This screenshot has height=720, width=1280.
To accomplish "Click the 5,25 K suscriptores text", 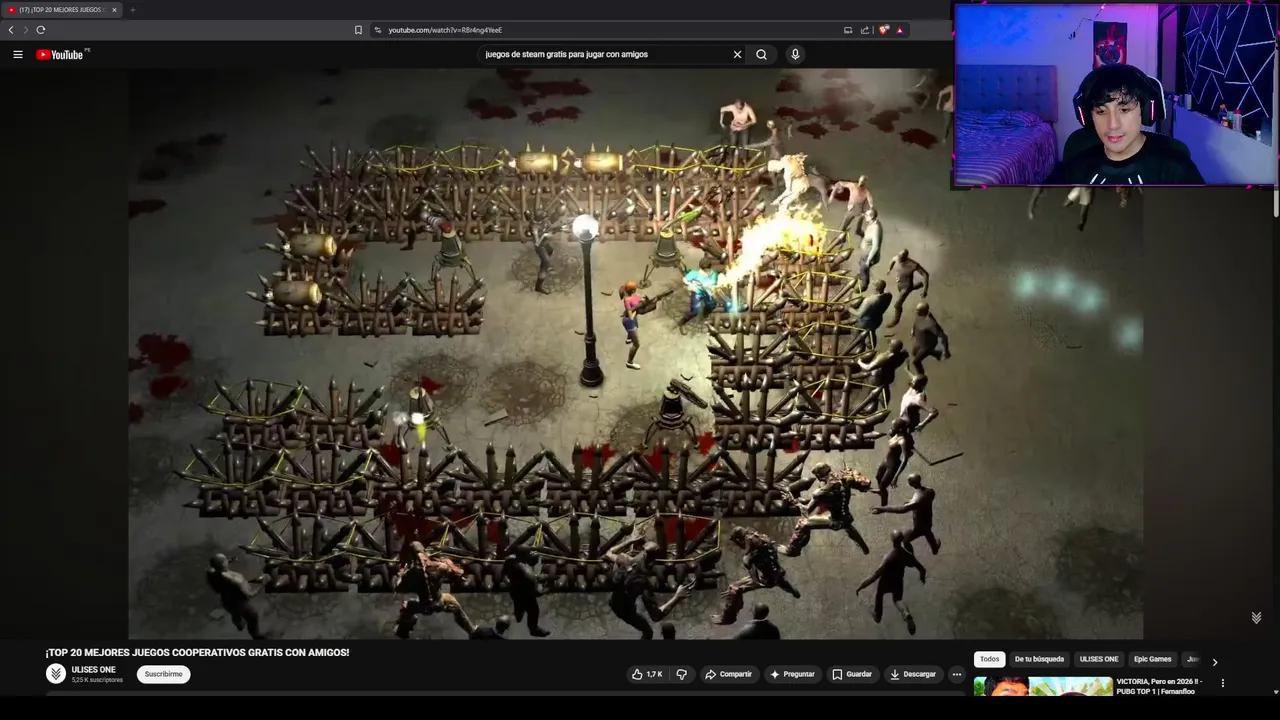I will (x=97, y=680).
